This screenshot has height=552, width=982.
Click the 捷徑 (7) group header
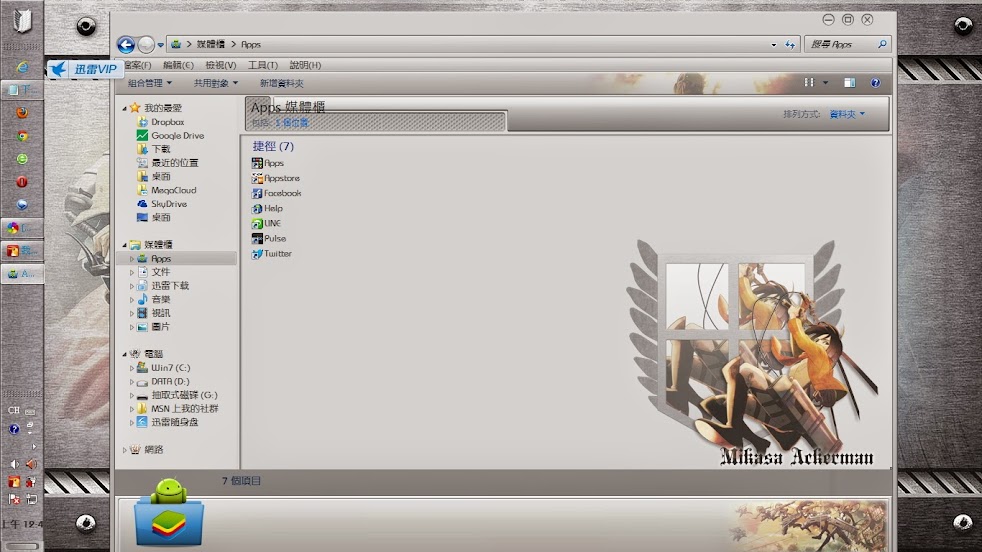point(273,147)
